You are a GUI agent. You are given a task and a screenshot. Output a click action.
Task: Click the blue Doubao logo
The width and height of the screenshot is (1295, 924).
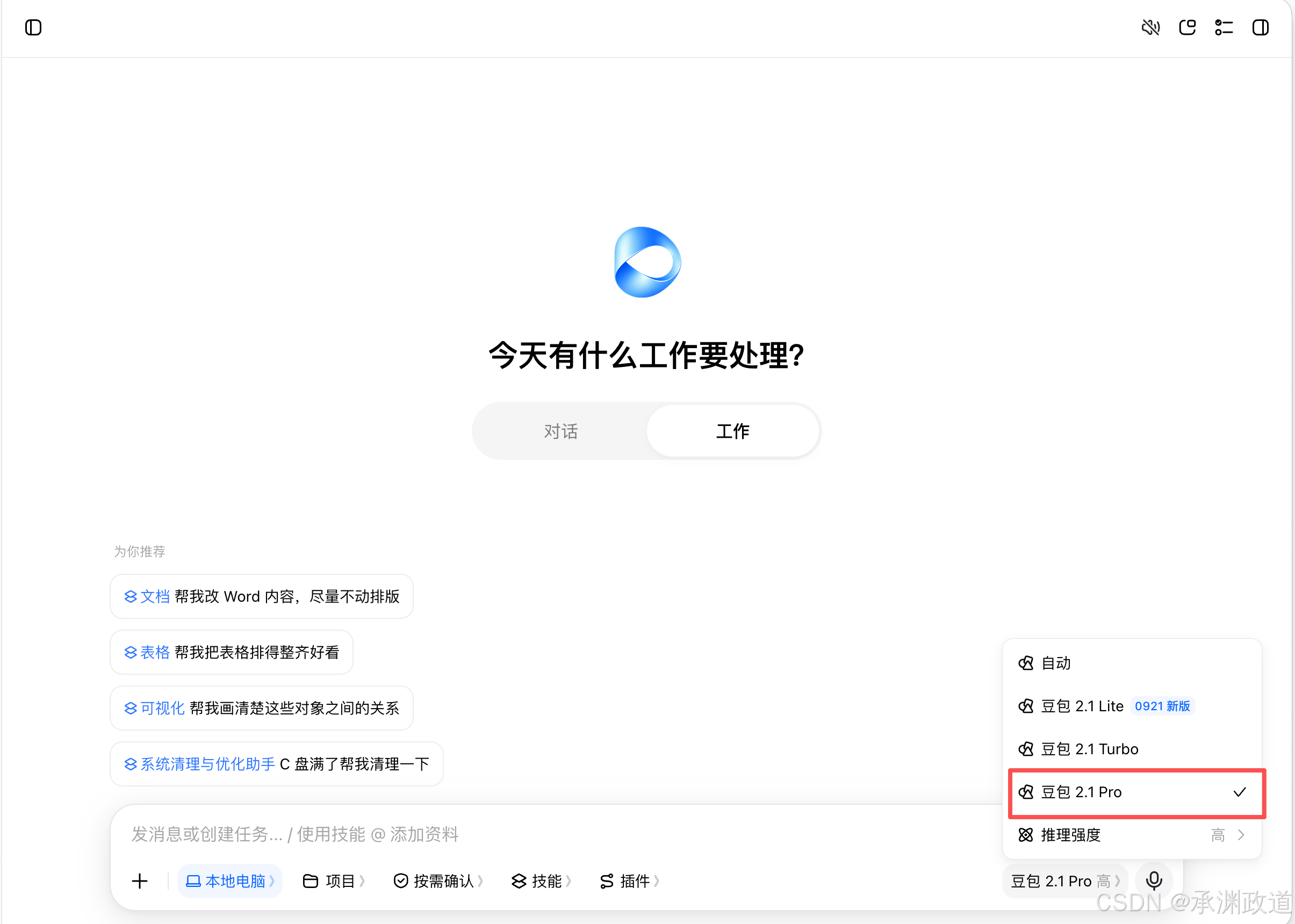coord(647,262)
